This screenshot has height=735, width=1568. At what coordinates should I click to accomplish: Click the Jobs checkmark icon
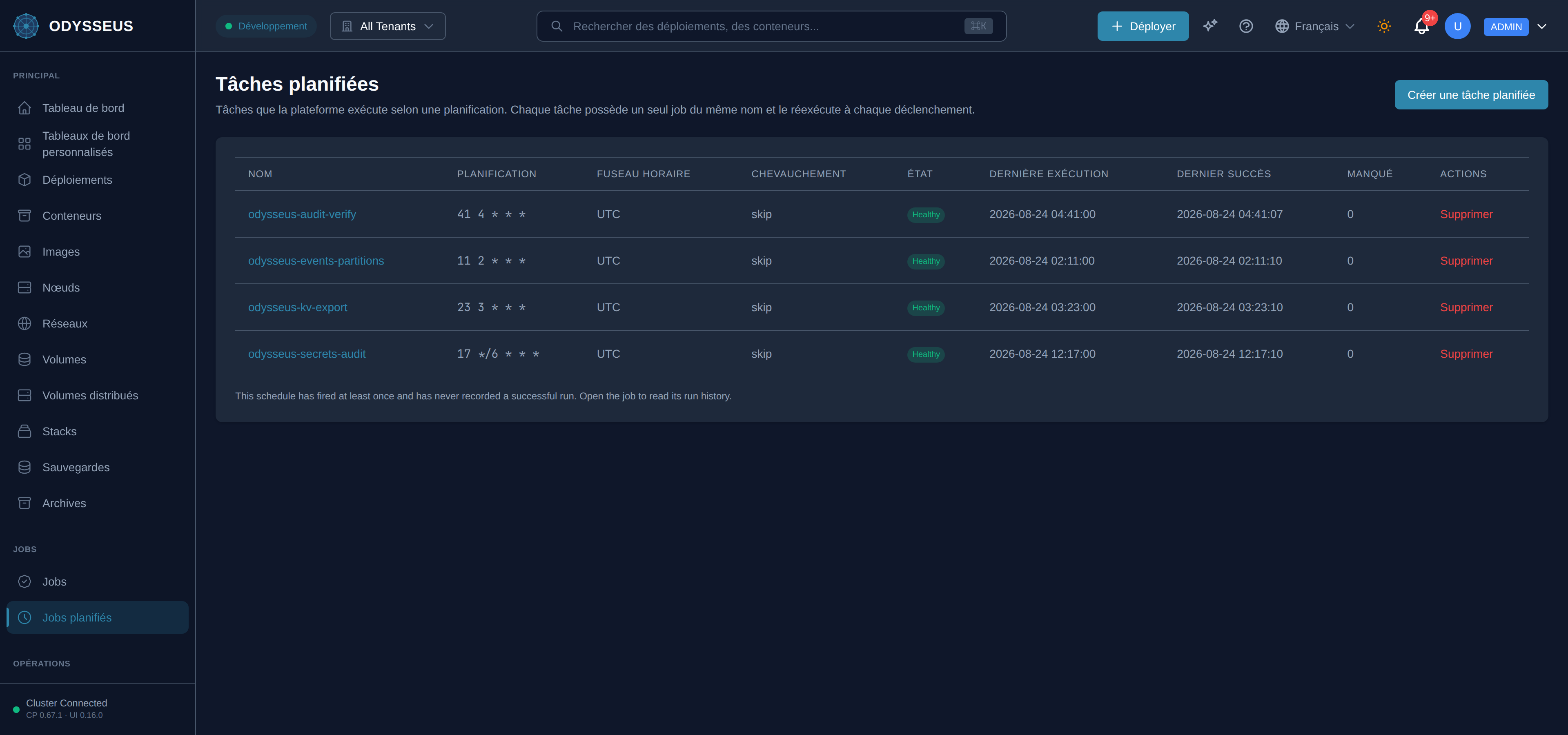24,581
